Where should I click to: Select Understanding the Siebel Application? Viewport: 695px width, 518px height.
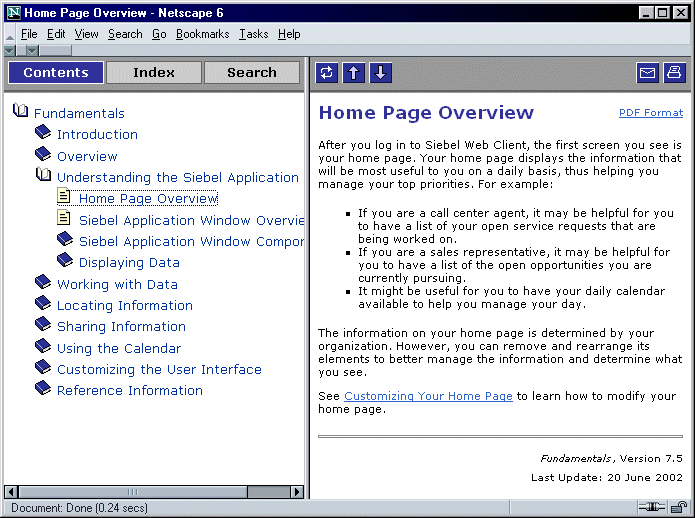pyautogui.click(x=178, y=178)
